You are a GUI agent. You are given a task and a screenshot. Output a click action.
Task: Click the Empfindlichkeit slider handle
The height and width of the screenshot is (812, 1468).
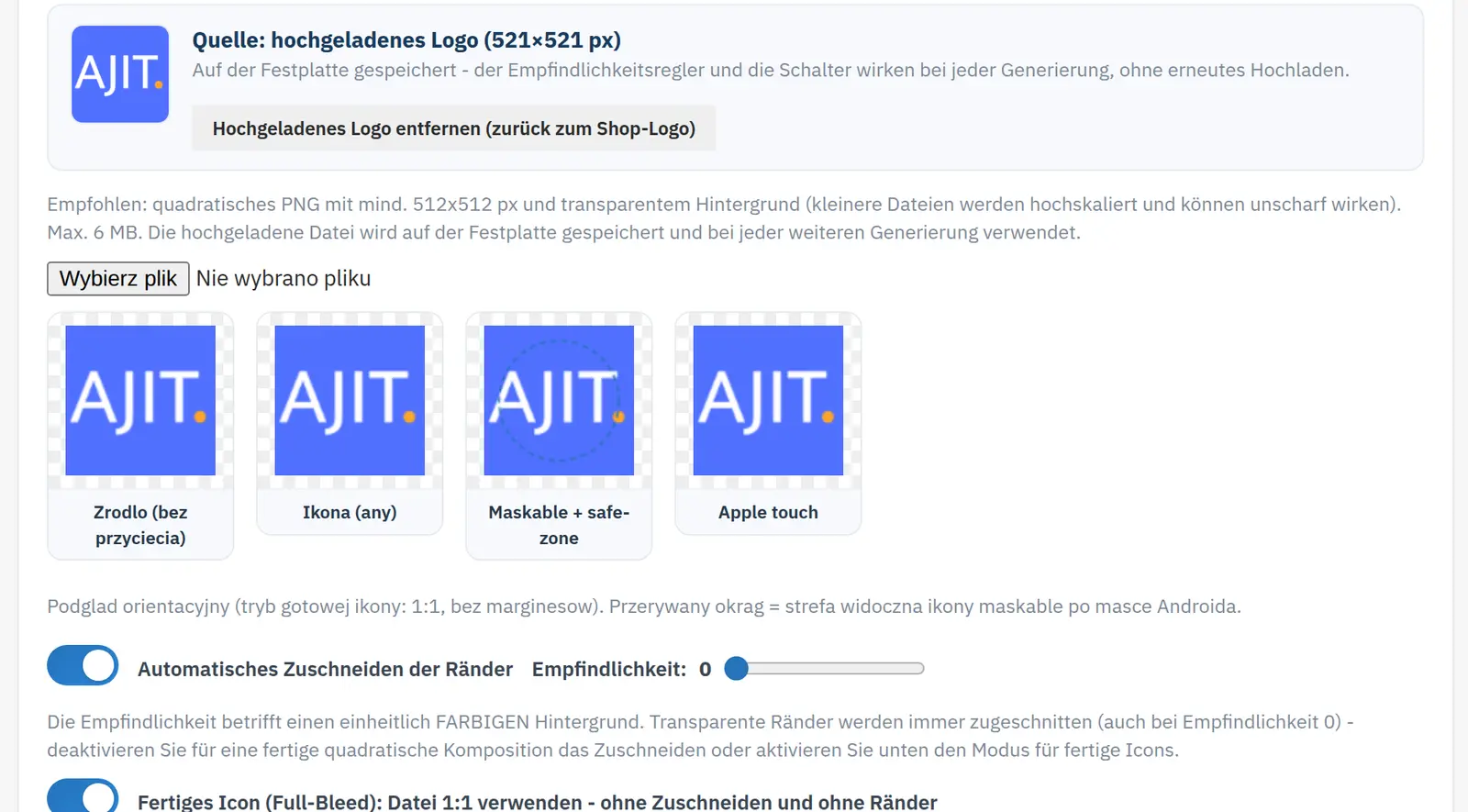point(736,669)
